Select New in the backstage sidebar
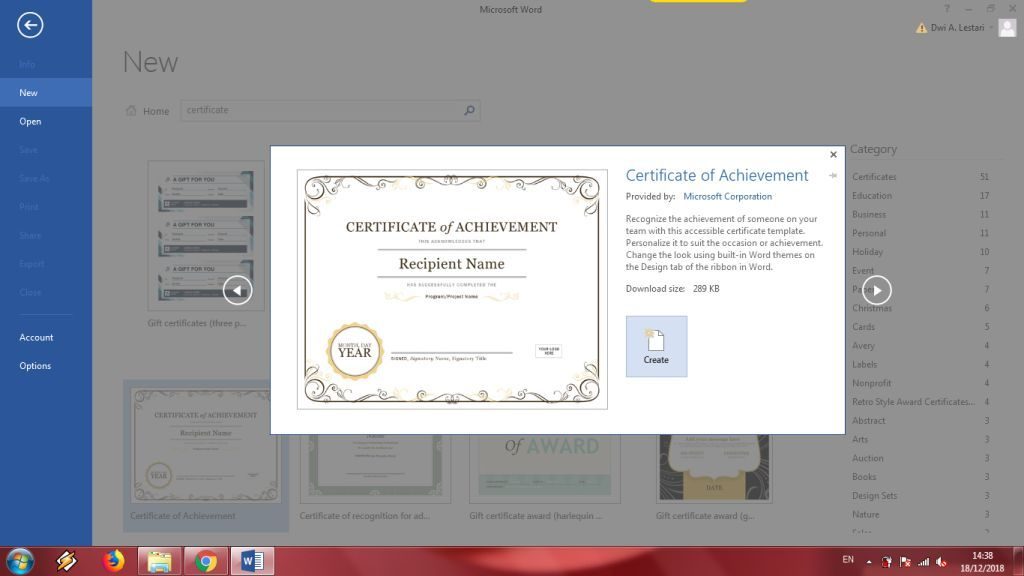 [46, 93]
